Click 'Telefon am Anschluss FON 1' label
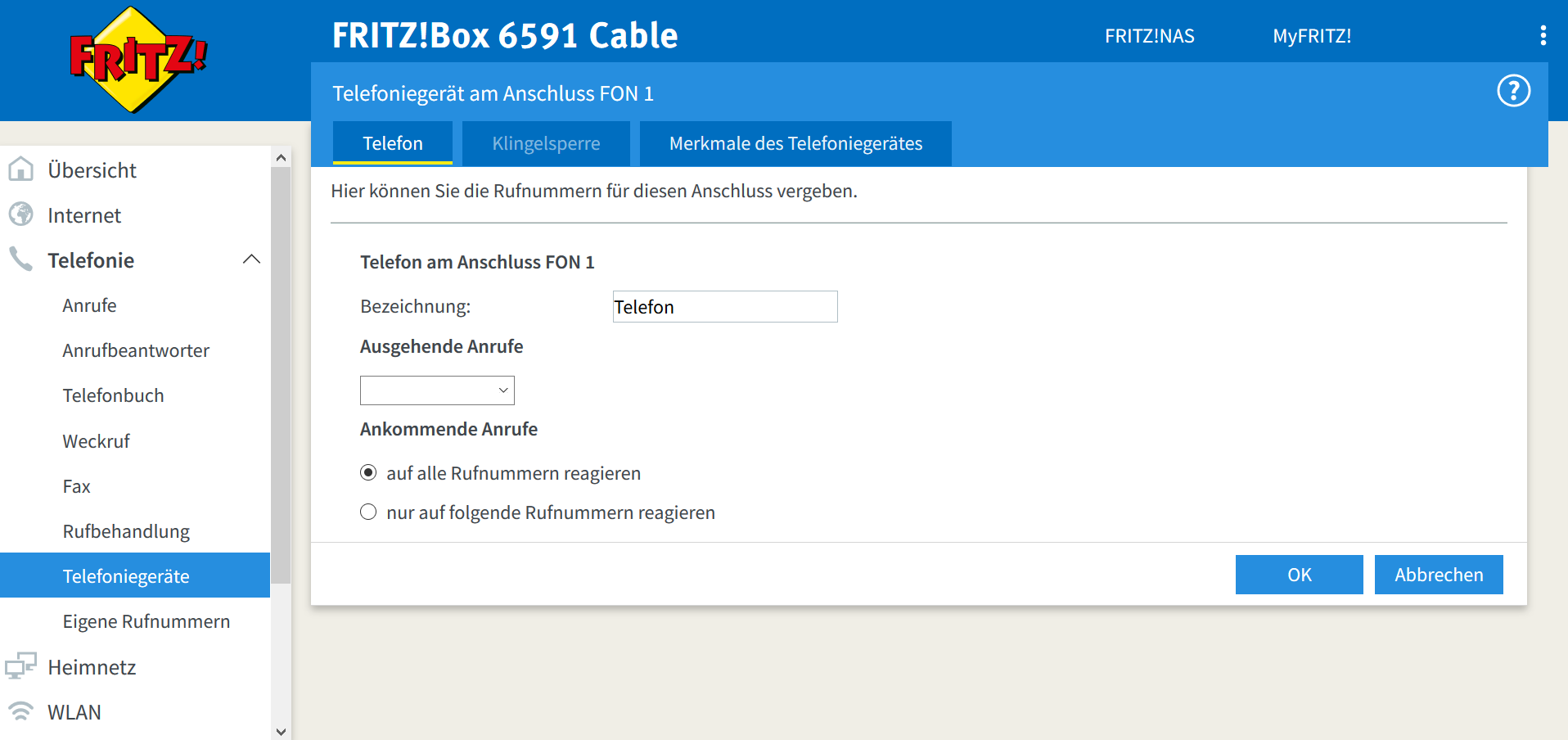1568x740 pixels. point(477,262)
